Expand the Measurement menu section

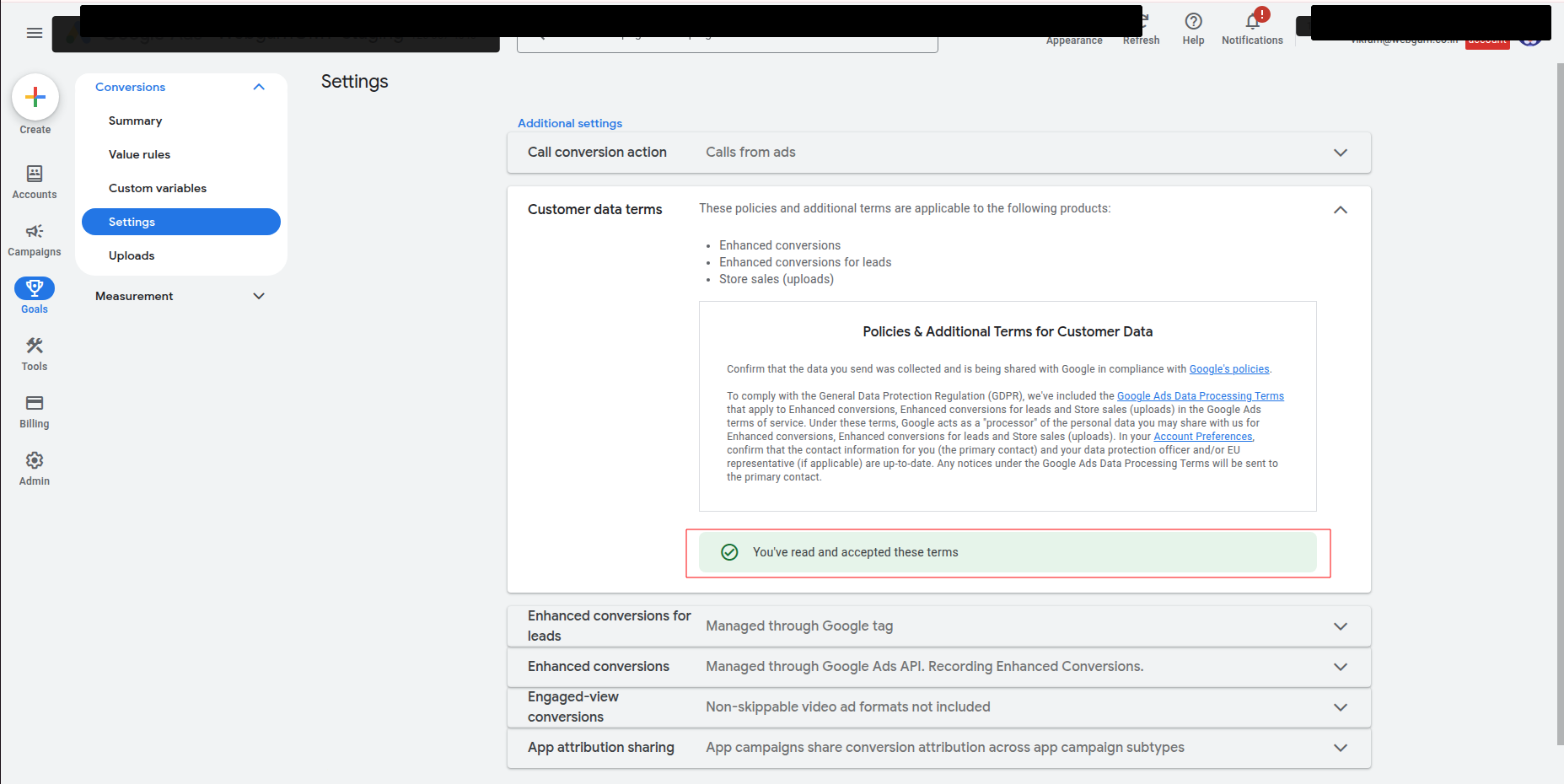coord(259,296)
